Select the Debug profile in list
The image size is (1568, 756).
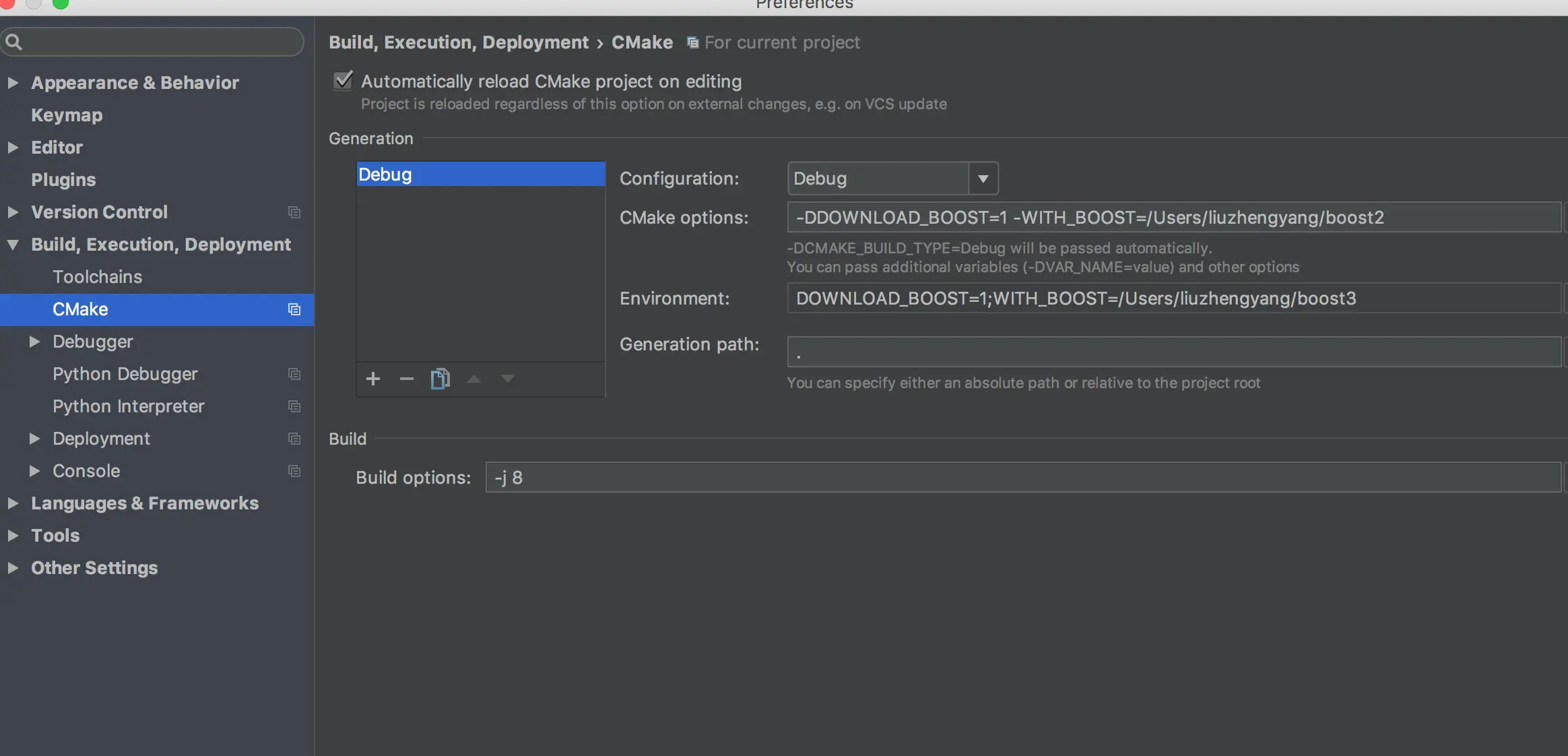[480, 175]
